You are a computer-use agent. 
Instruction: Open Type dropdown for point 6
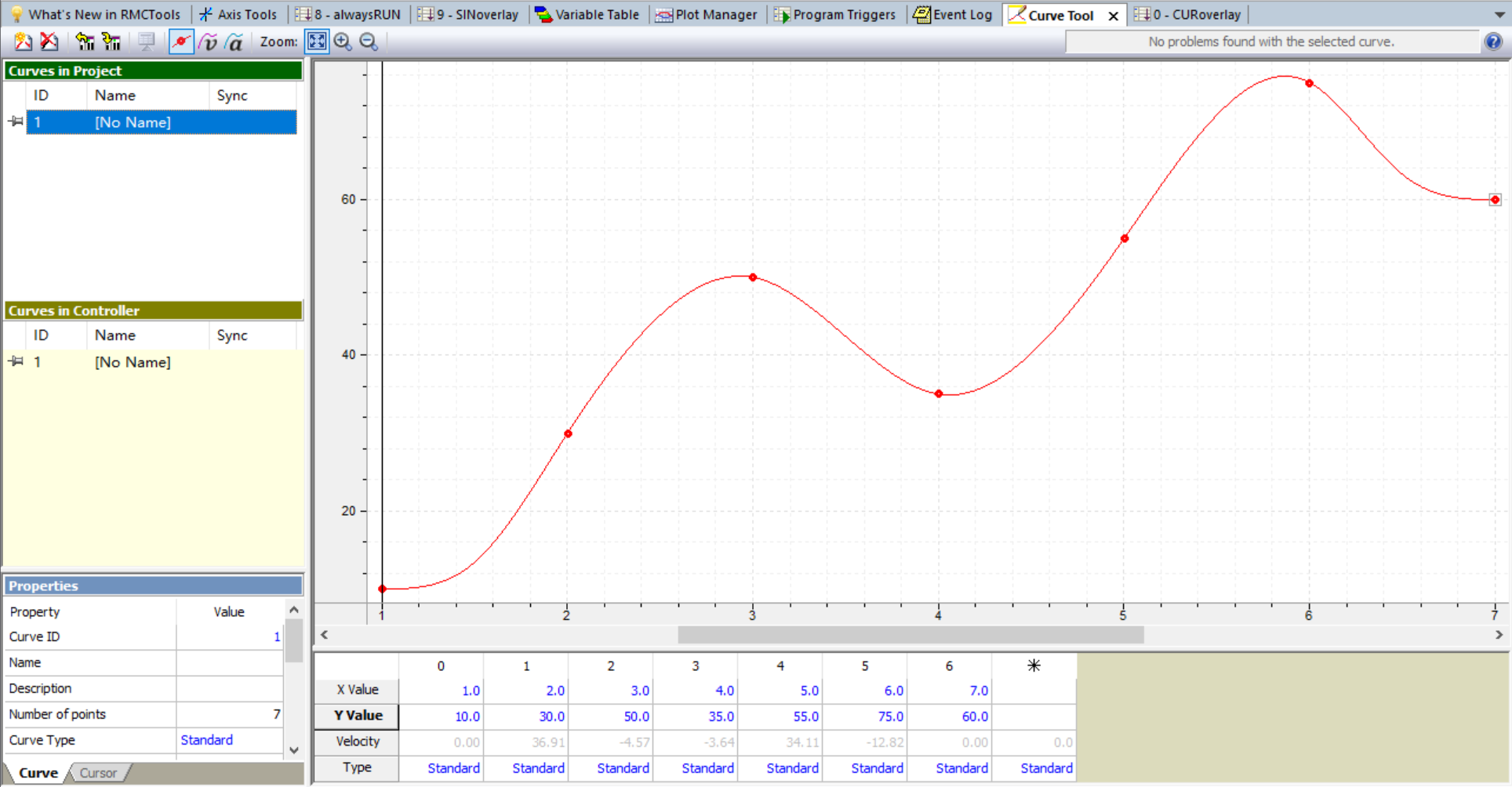[950, 768]
